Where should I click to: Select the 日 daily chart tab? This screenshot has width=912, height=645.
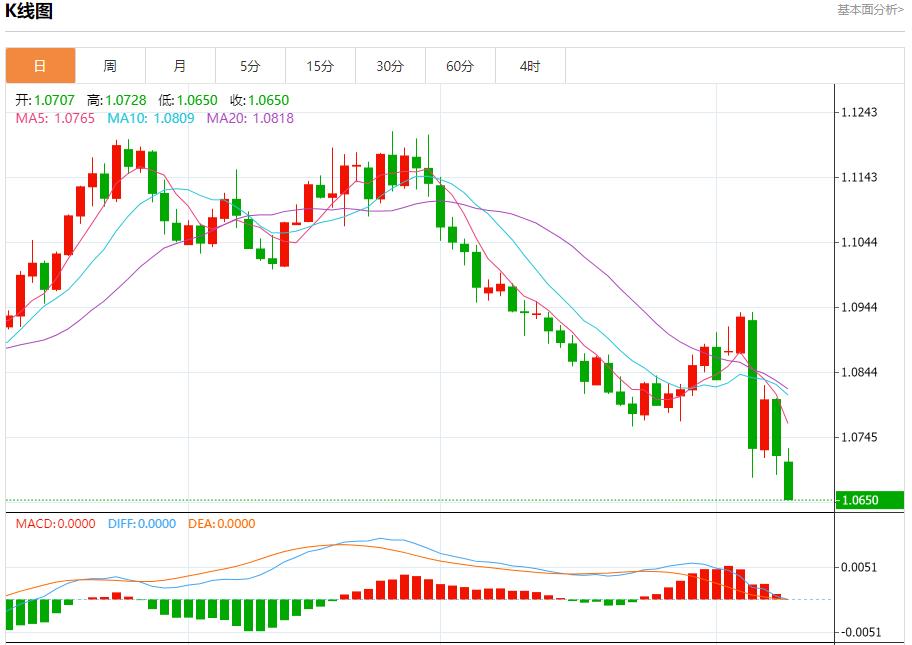click(40, 66)
